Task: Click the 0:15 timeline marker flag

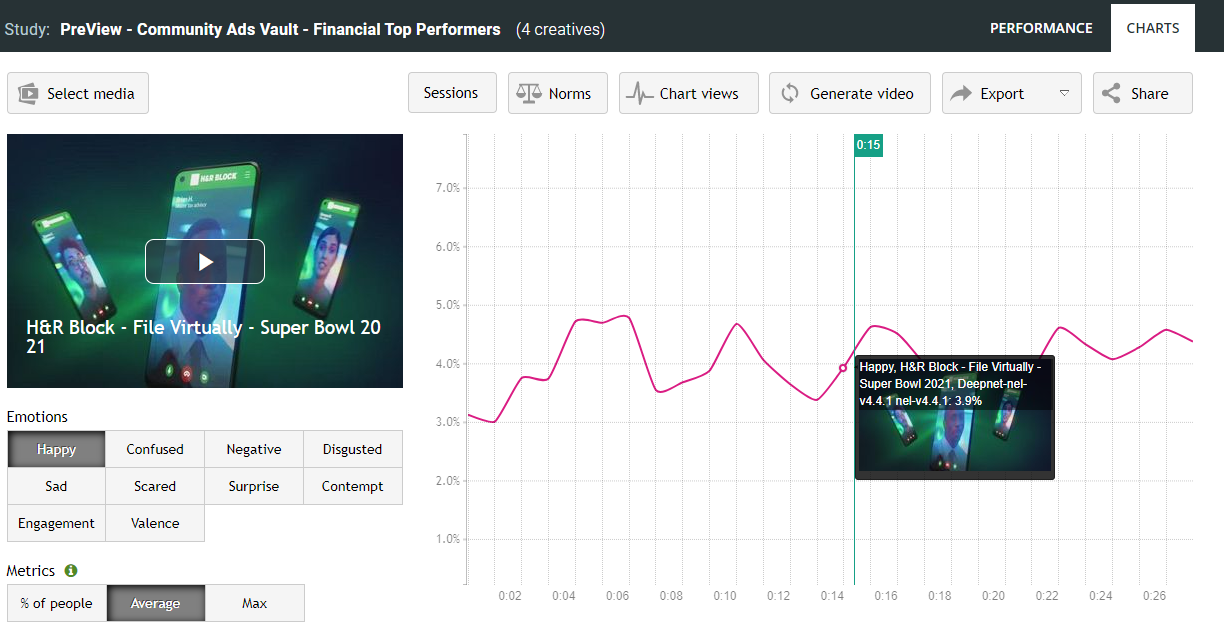Action: pos(868,145)
